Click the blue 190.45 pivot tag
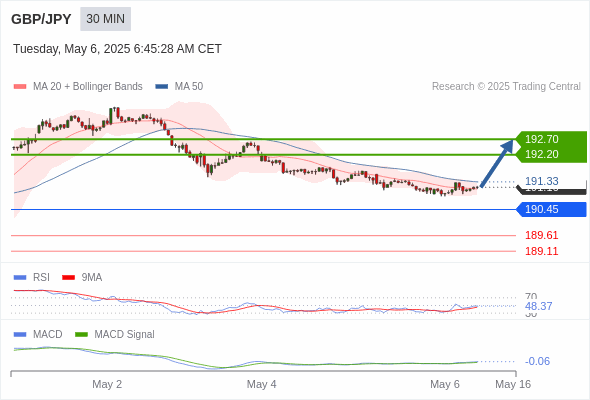 [x=551, y=209]
